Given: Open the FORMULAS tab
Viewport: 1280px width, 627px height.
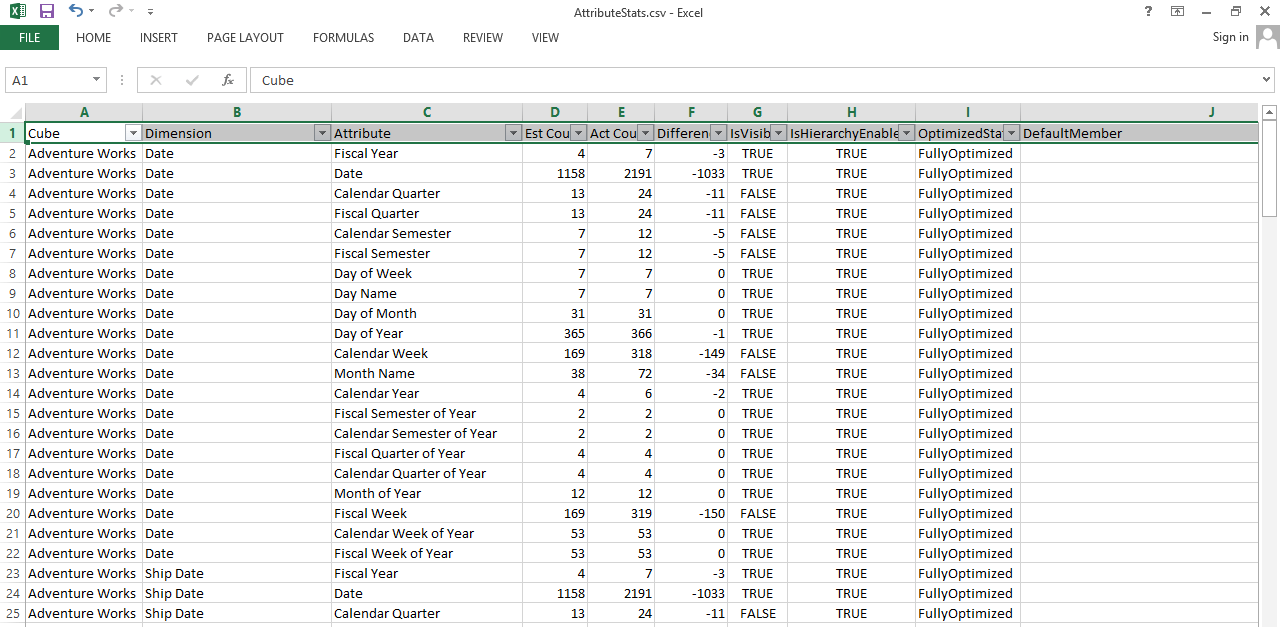Looking at the screenshot, I should click(343, 38).
